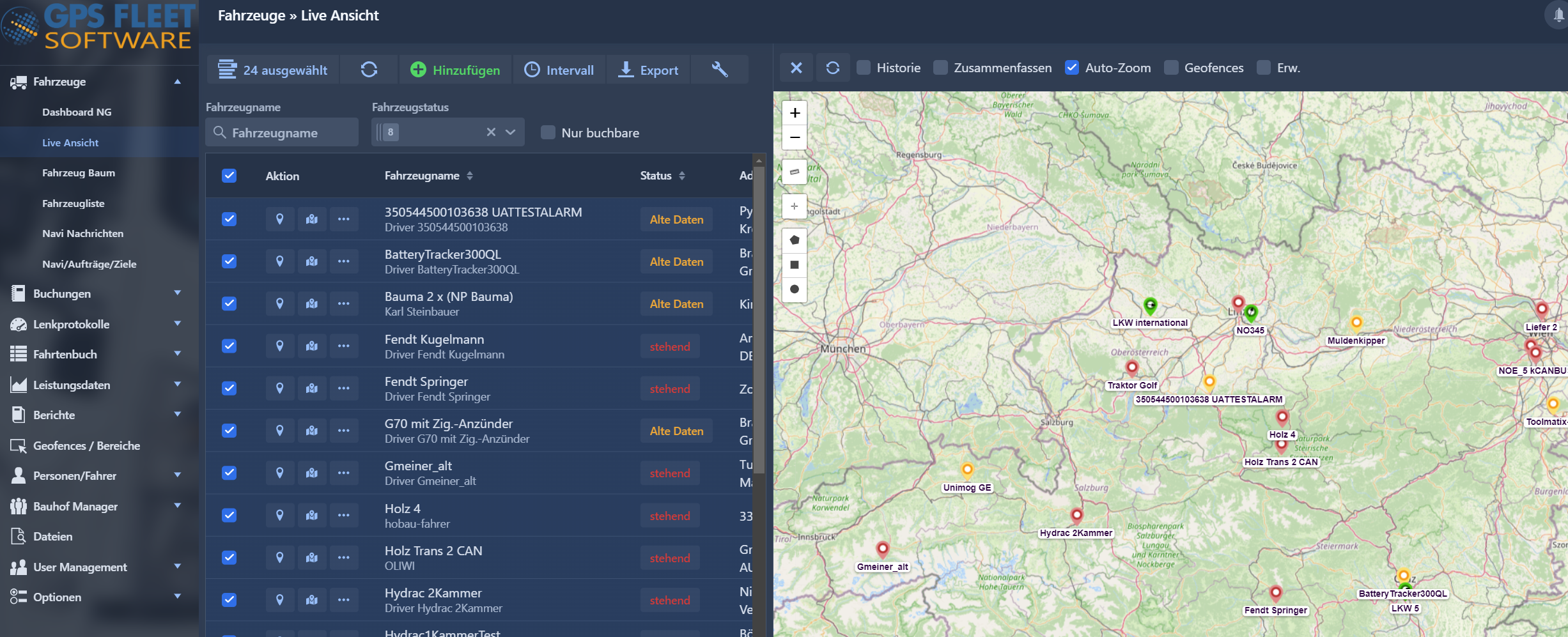Click the wrench settings icon in toolbar
The image size is (1568, 637).
click(x=719, y=70)
